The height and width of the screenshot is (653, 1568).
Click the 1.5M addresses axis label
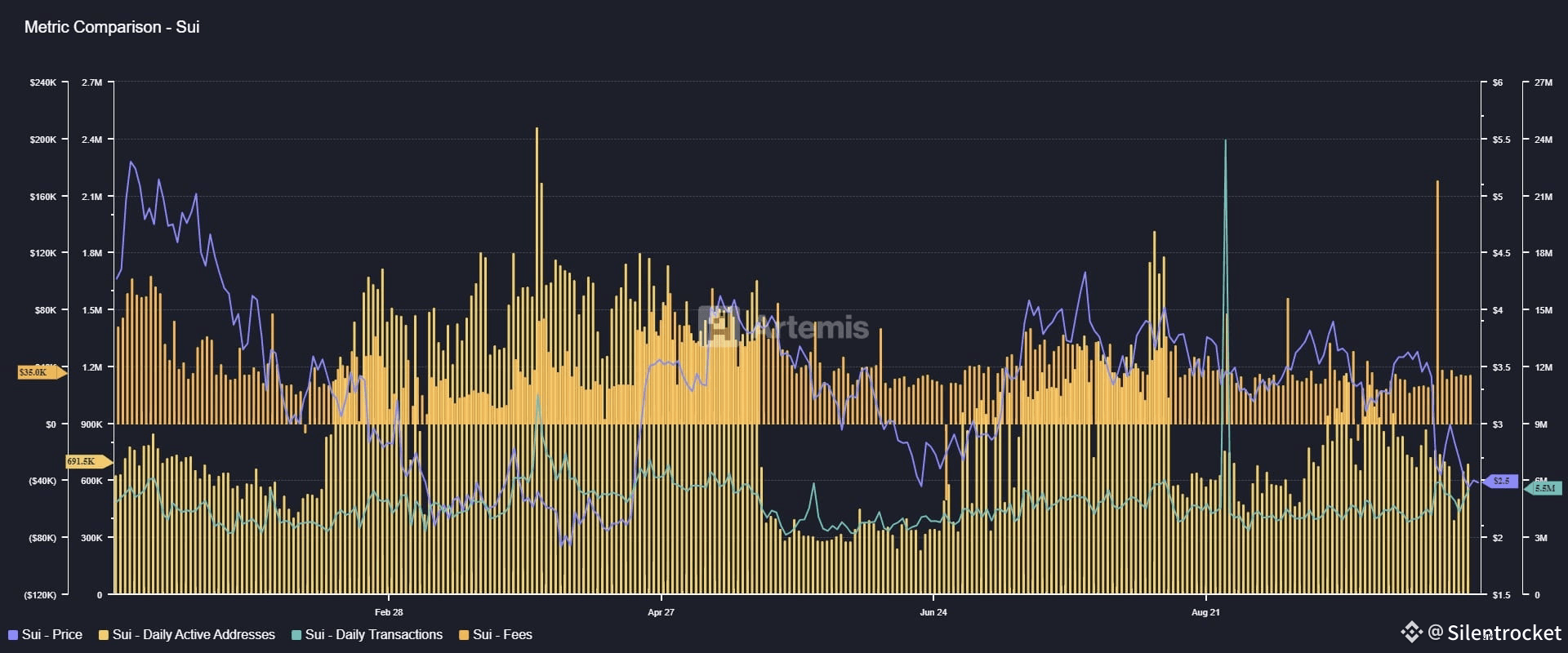(x=92, y=310)
